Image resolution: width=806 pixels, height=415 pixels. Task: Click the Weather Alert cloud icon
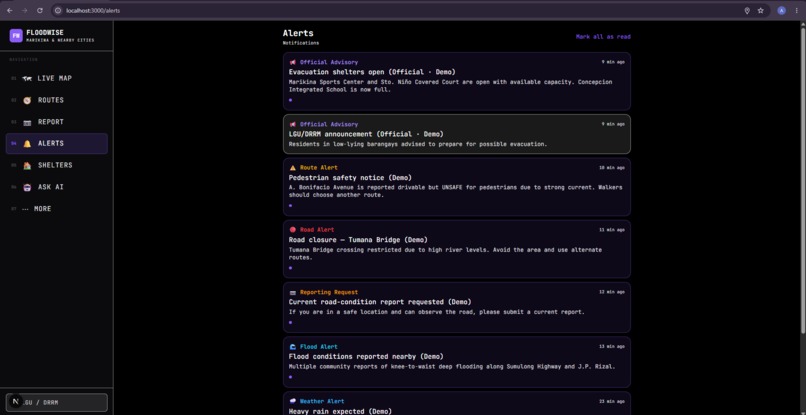coord(292,401)
